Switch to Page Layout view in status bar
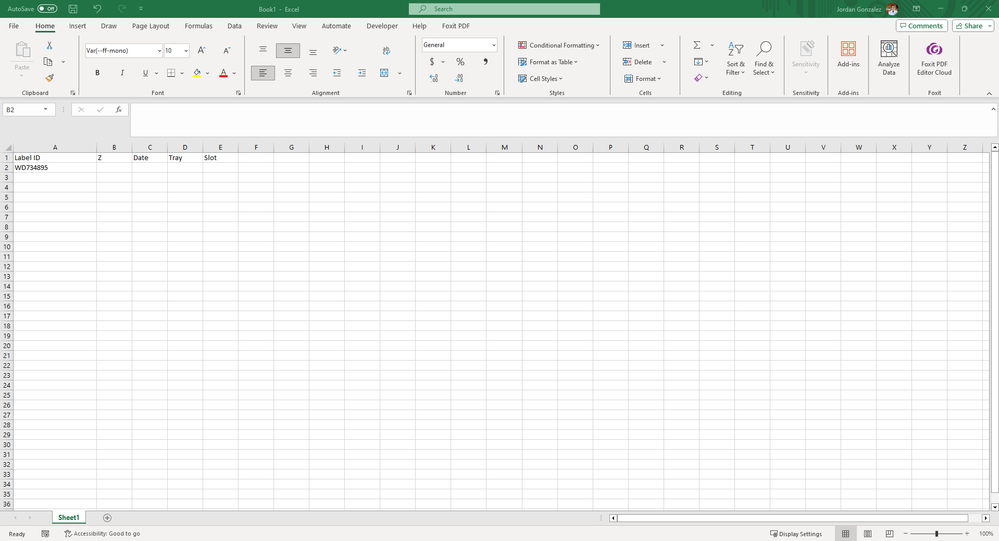Image resolution: width=999 pixels, height=541 pixels. [x=867, y=533]
